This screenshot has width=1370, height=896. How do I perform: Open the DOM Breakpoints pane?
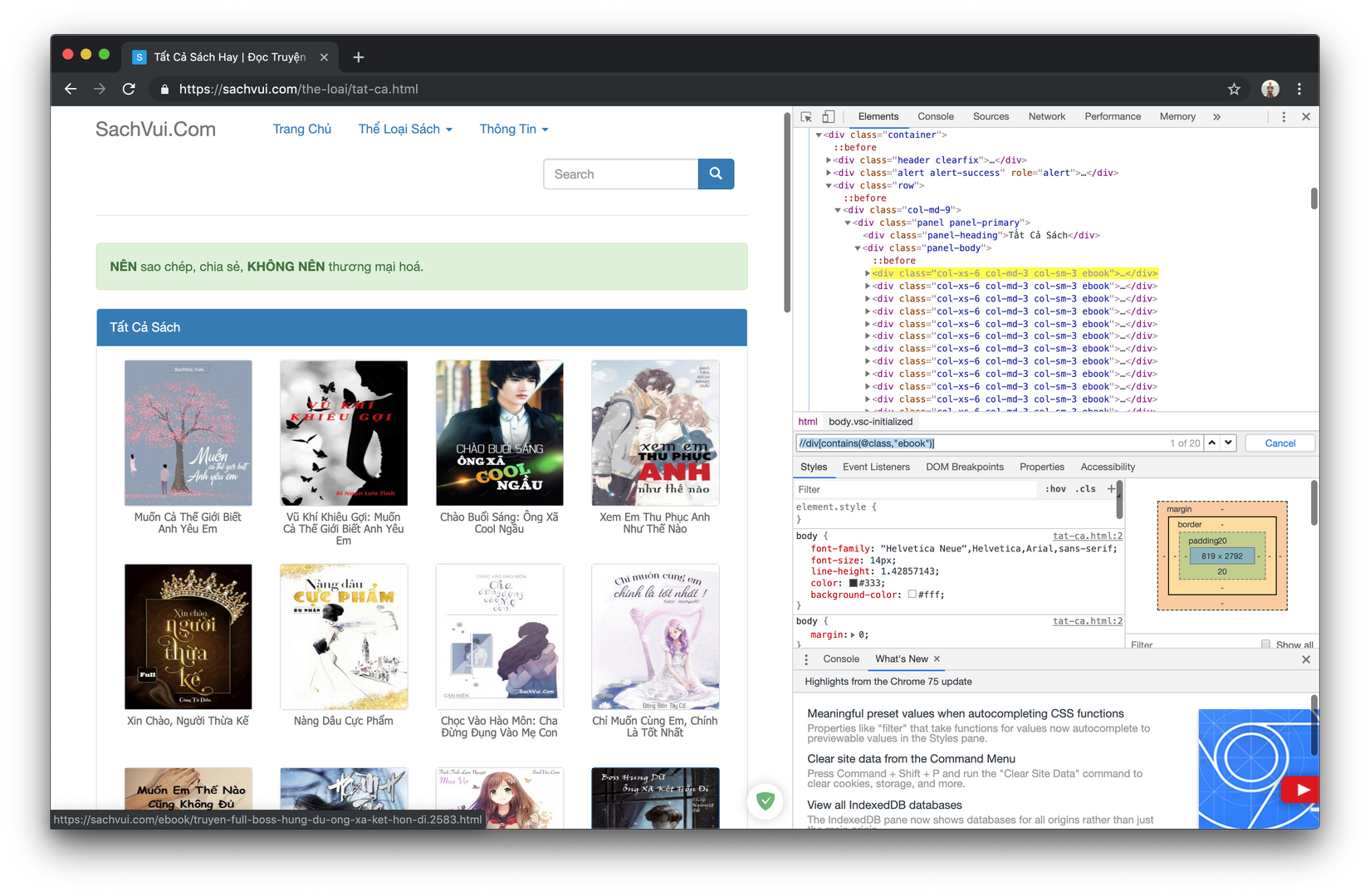[965, 467]
